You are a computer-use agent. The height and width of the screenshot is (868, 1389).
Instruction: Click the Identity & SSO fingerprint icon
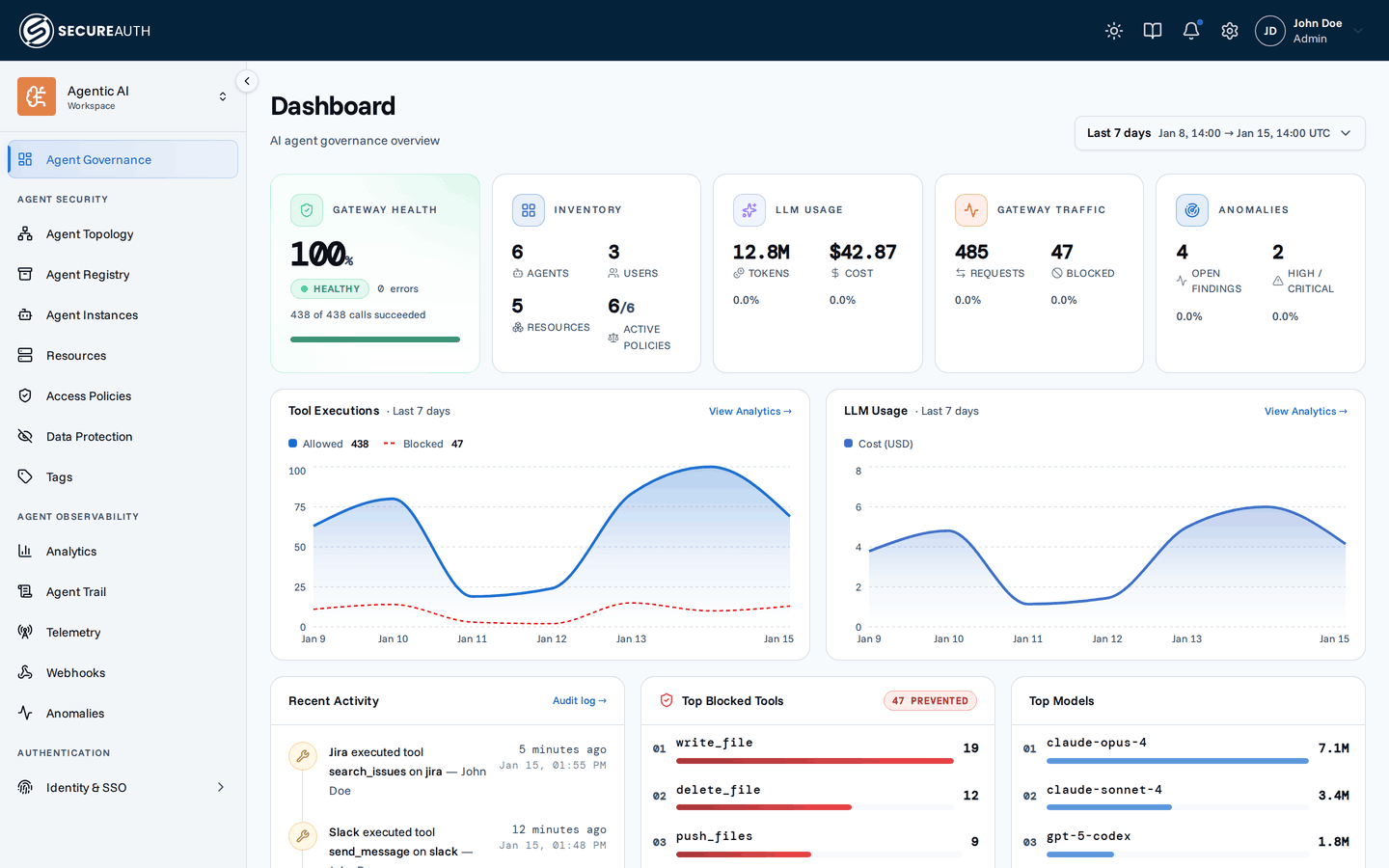pyautogui.click(x=25, y=787)
